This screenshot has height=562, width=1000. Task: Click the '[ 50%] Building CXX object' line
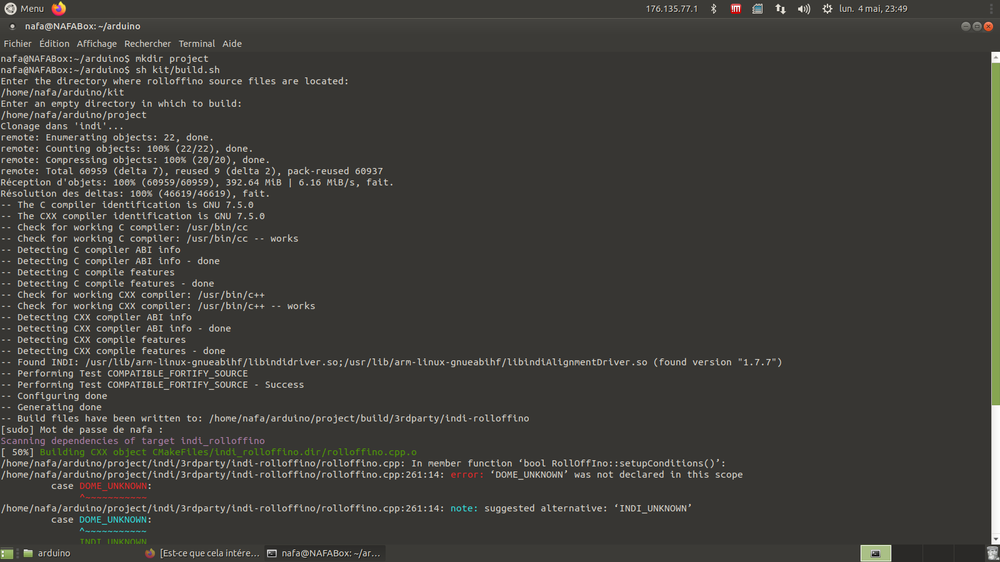coord(209,452)
